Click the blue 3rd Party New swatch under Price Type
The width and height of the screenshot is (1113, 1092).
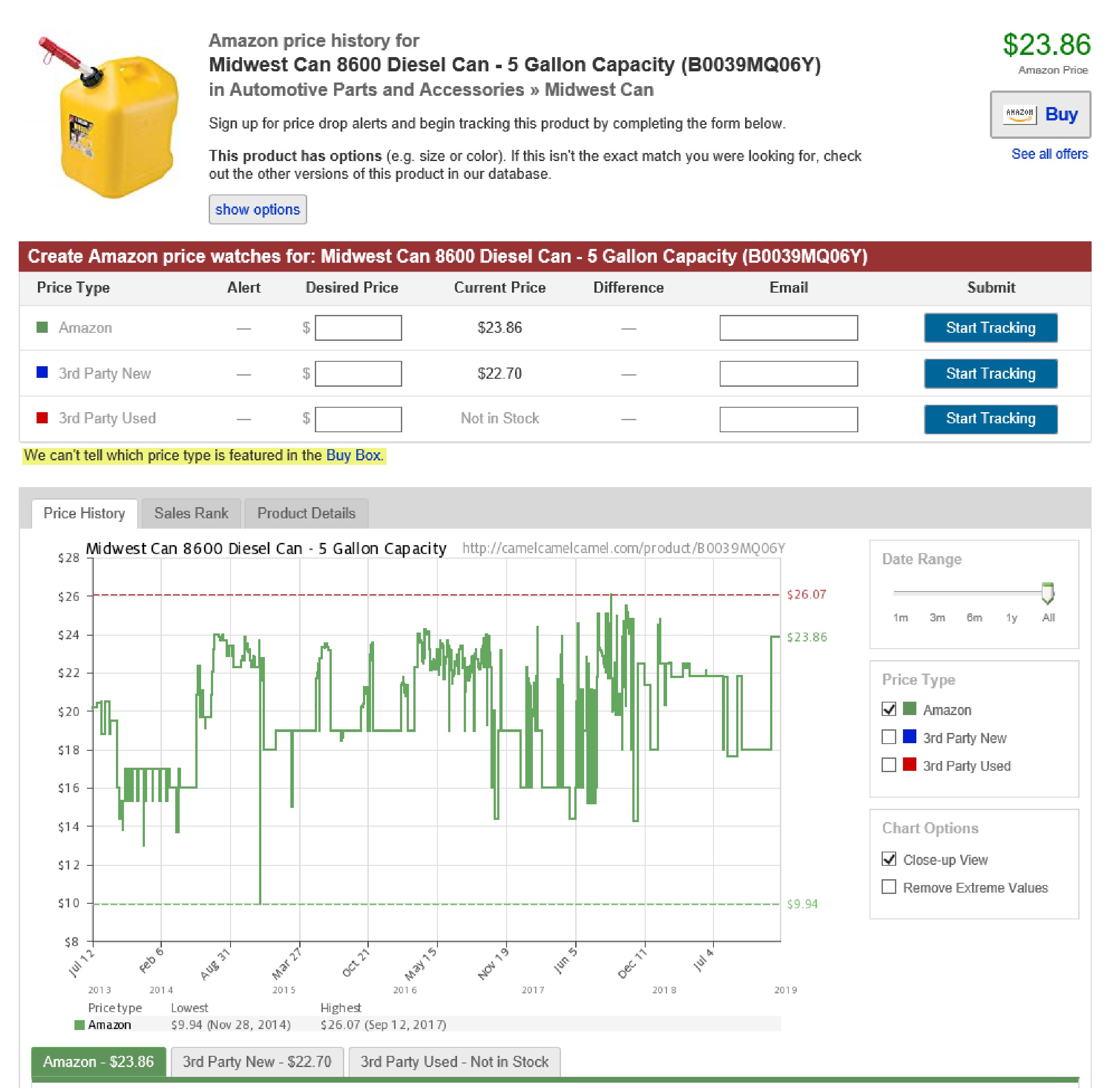909,736
